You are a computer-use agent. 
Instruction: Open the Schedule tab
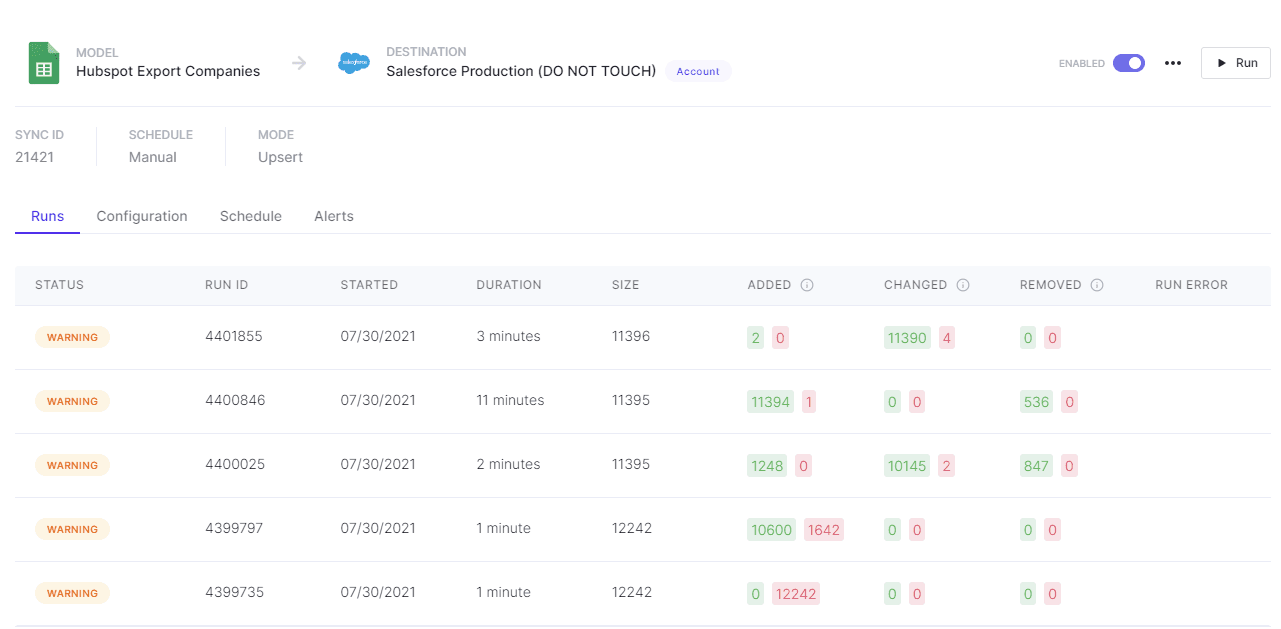pyautogui.click(x=251, y=216)
